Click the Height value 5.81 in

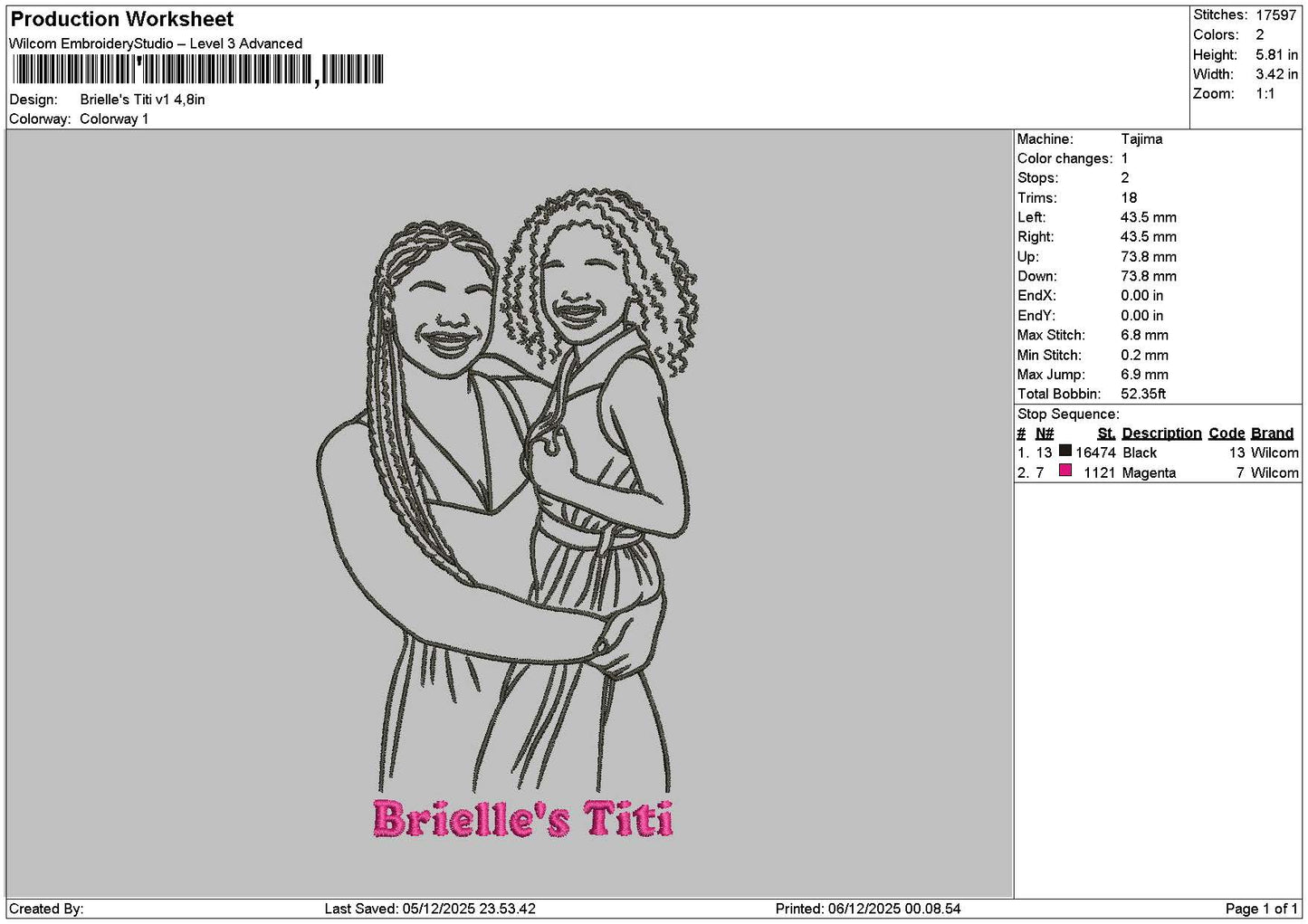point(1276,54)
